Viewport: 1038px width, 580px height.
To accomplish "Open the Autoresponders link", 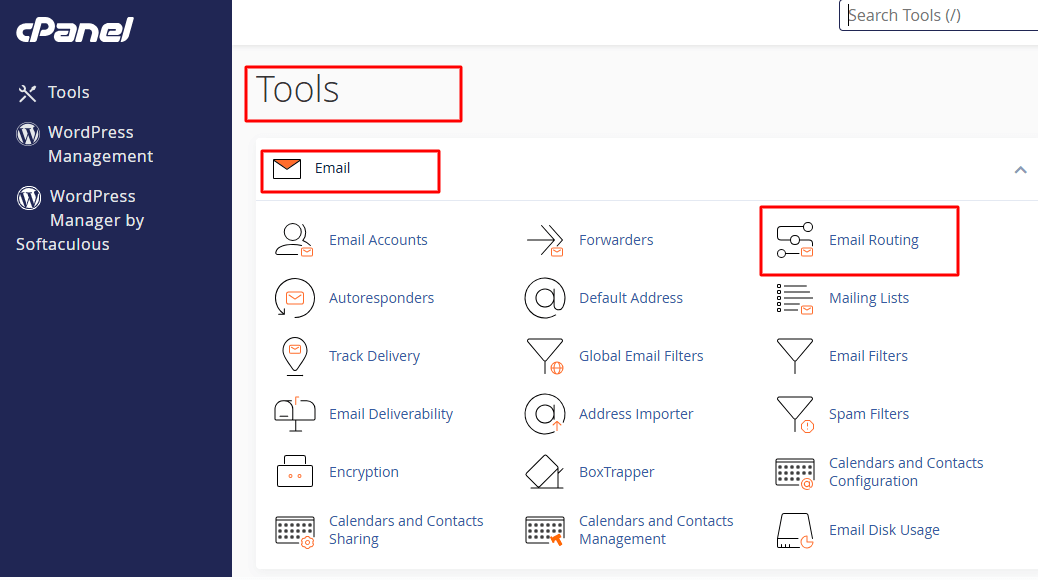I will pyautogui.click(x=381, y=299).
